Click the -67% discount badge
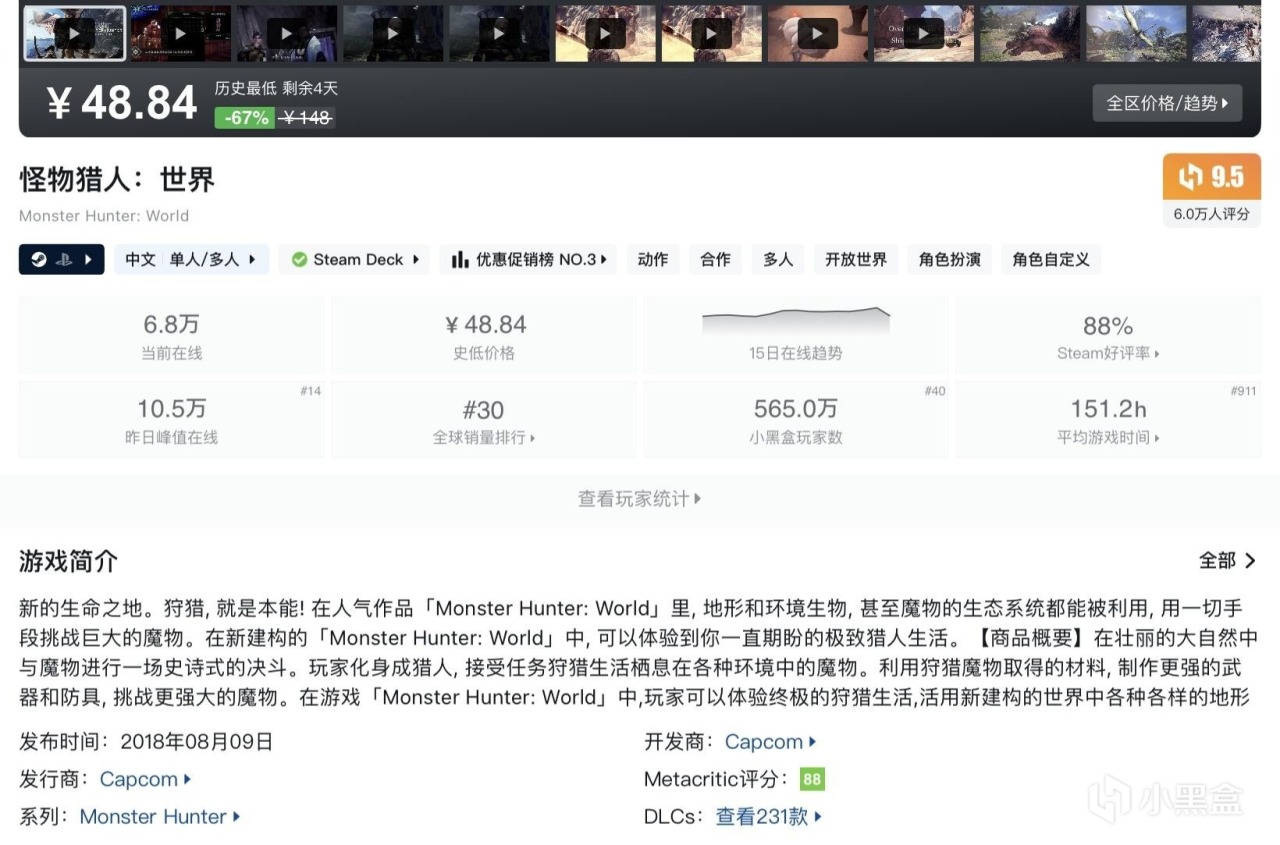Image resolution: width=1280 pixels, height=845 pixels. click(x=245, y=118)
